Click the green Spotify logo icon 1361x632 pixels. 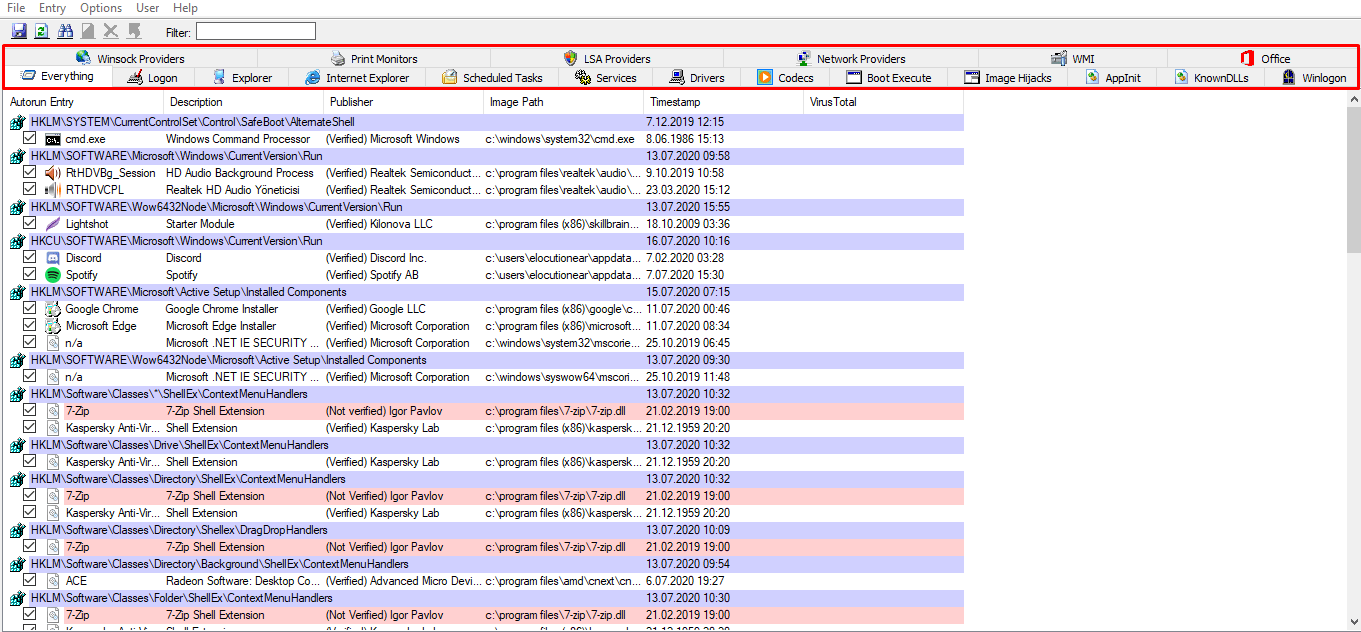coord(53,275)
